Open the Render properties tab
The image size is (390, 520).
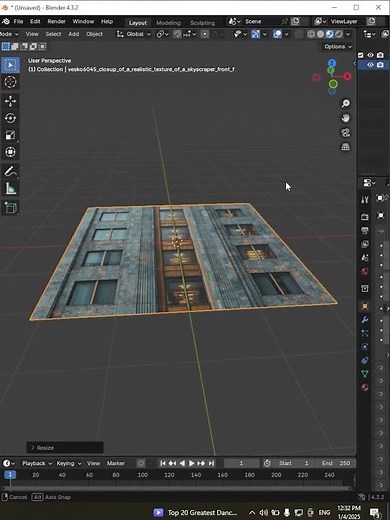365,217
